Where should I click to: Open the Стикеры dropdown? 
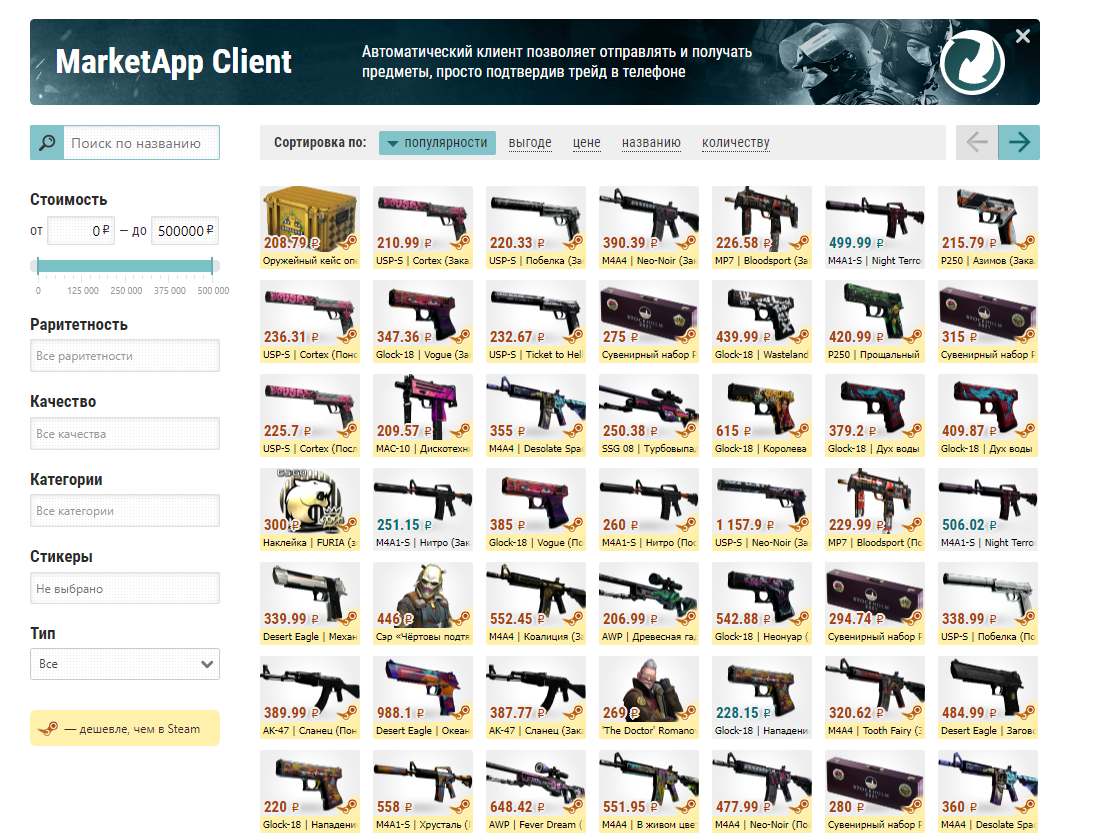125,588
